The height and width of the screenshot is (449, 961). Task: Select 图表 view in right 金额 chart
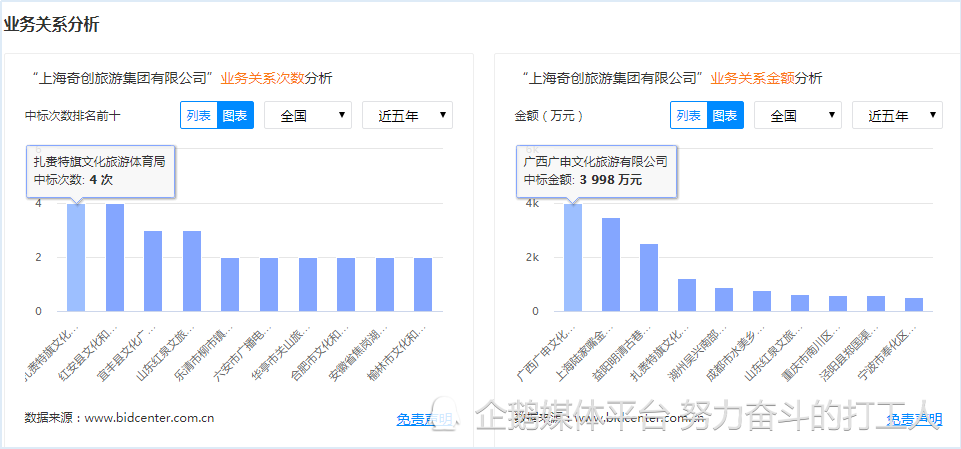725,115
